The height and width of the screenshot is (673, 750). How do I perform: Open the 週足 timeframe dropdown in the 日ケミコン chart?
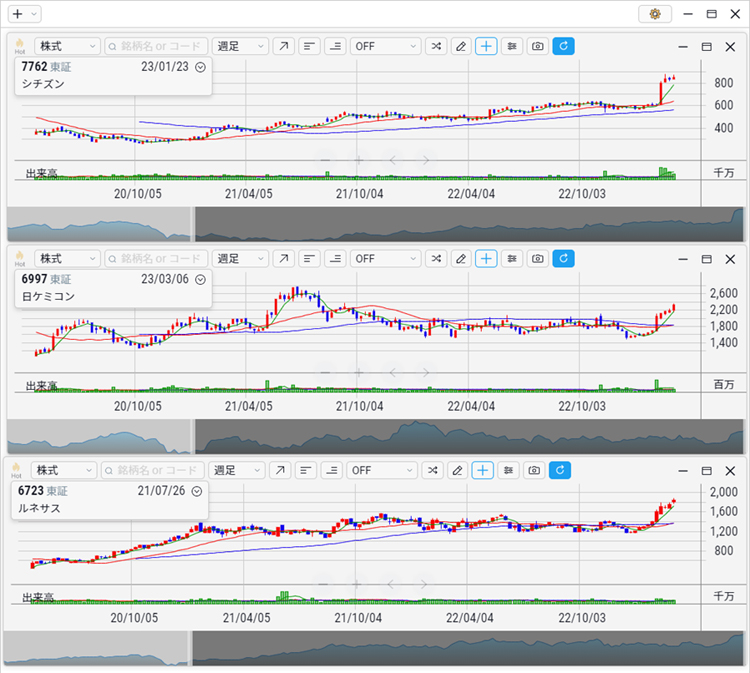tap(241, 258)
